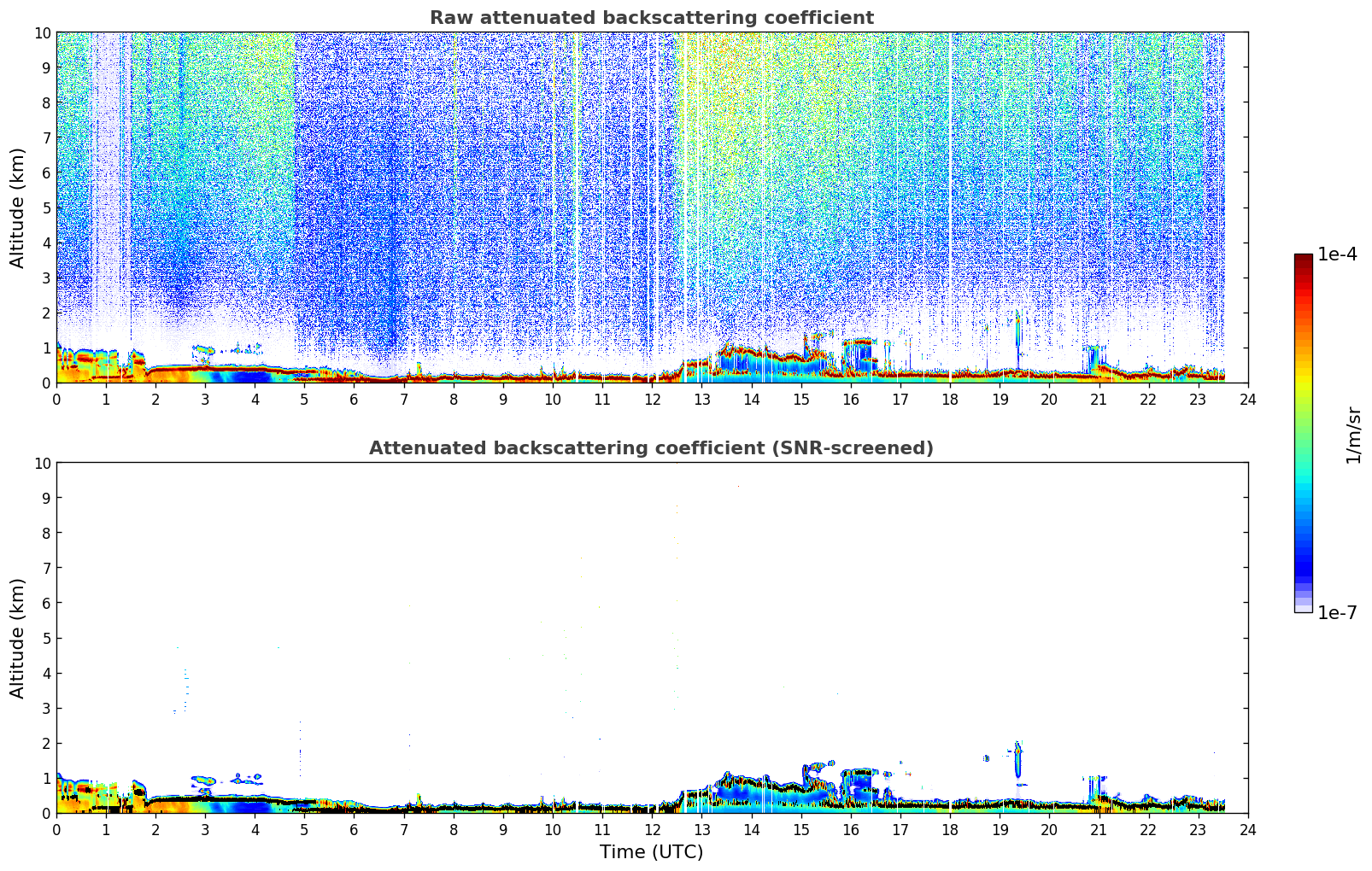Click the dark red top of the colorbar

coord(1303,261)
